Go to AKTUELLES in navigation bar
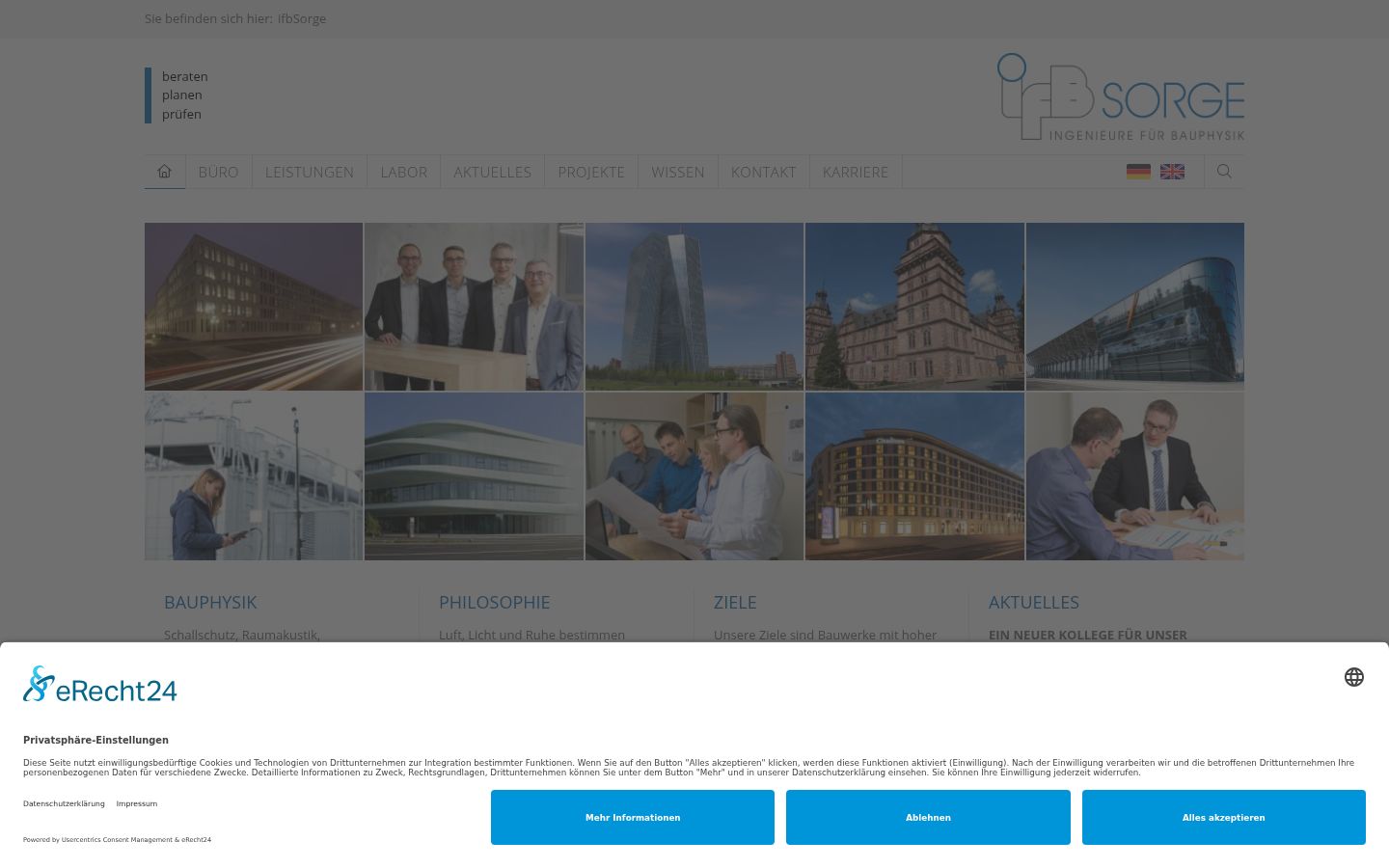The width and height of the screenshot is (1389, 868). 493,172
